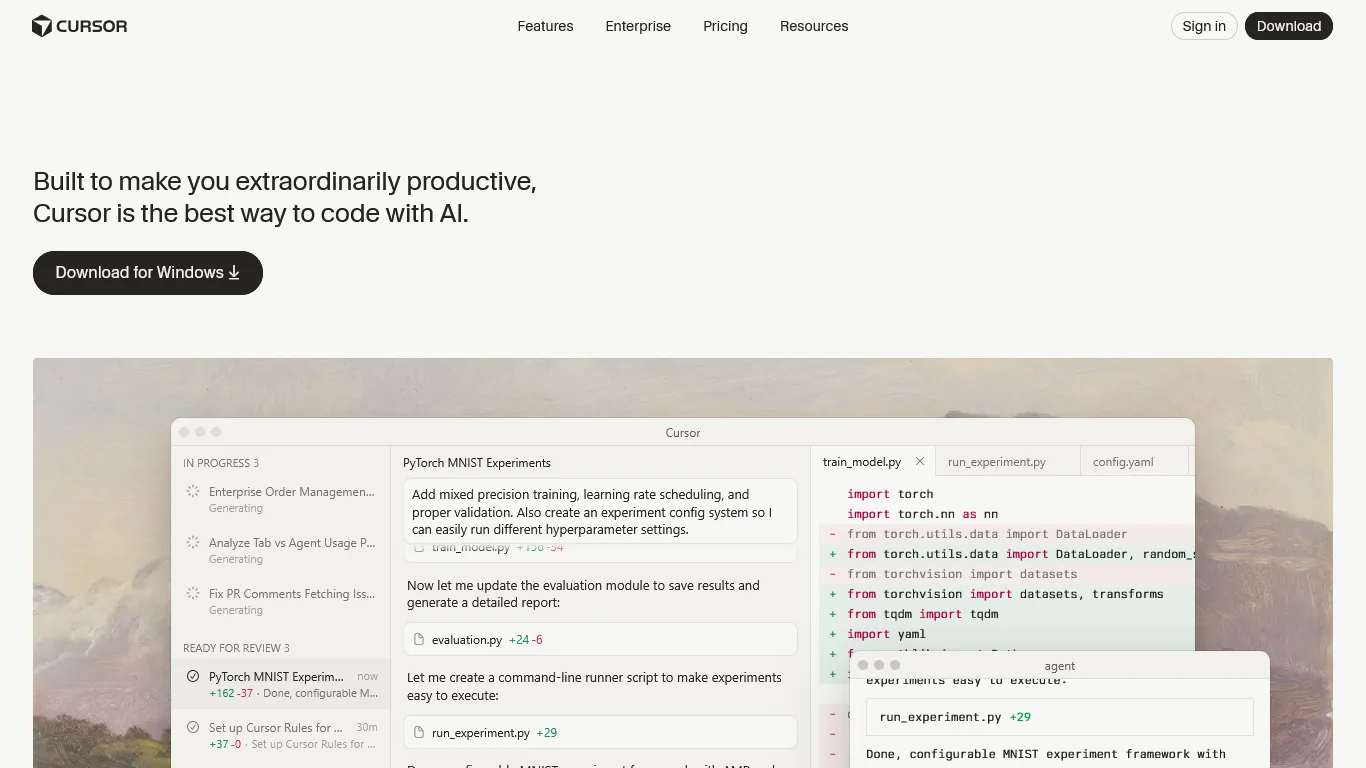Image resolution: width=1366 pixels, height=768 pixels.
Task: Click Download for Windows button
Action: [x=148, y=273]
